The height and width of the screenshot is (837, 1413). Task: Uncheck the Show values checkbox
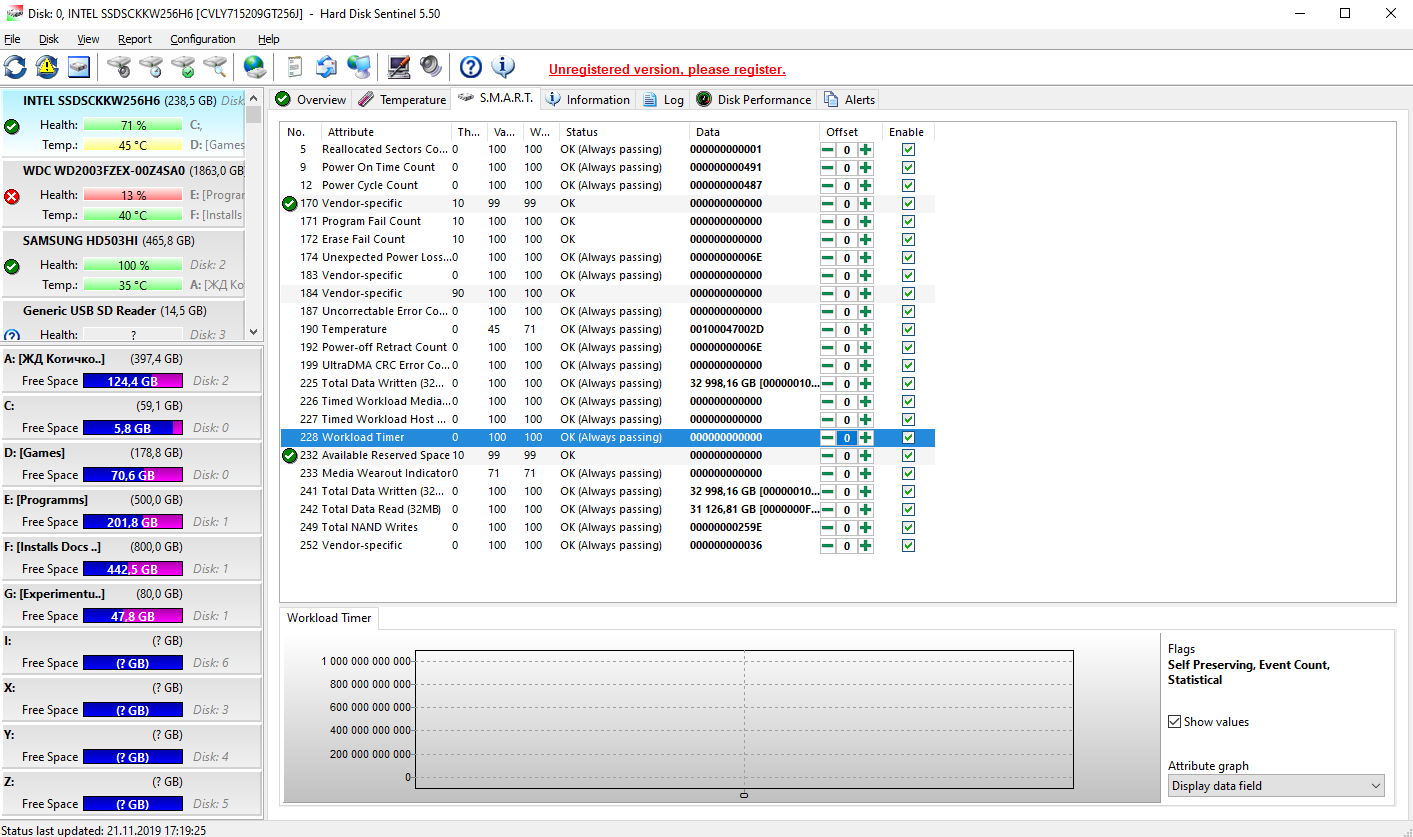(x=1174, y=722)
